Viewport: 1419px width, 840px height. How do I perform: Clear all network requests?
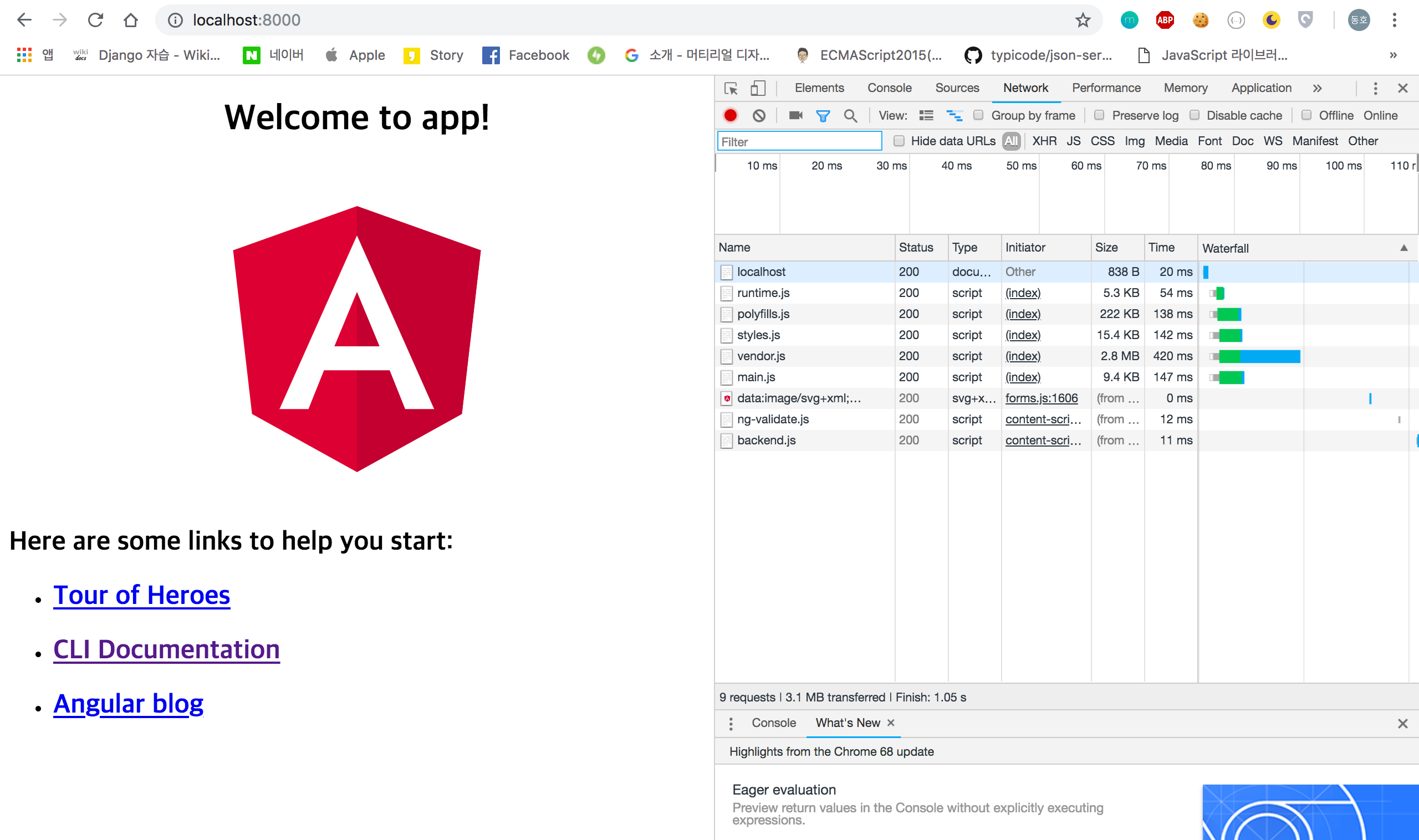click(x=759, y=115)
